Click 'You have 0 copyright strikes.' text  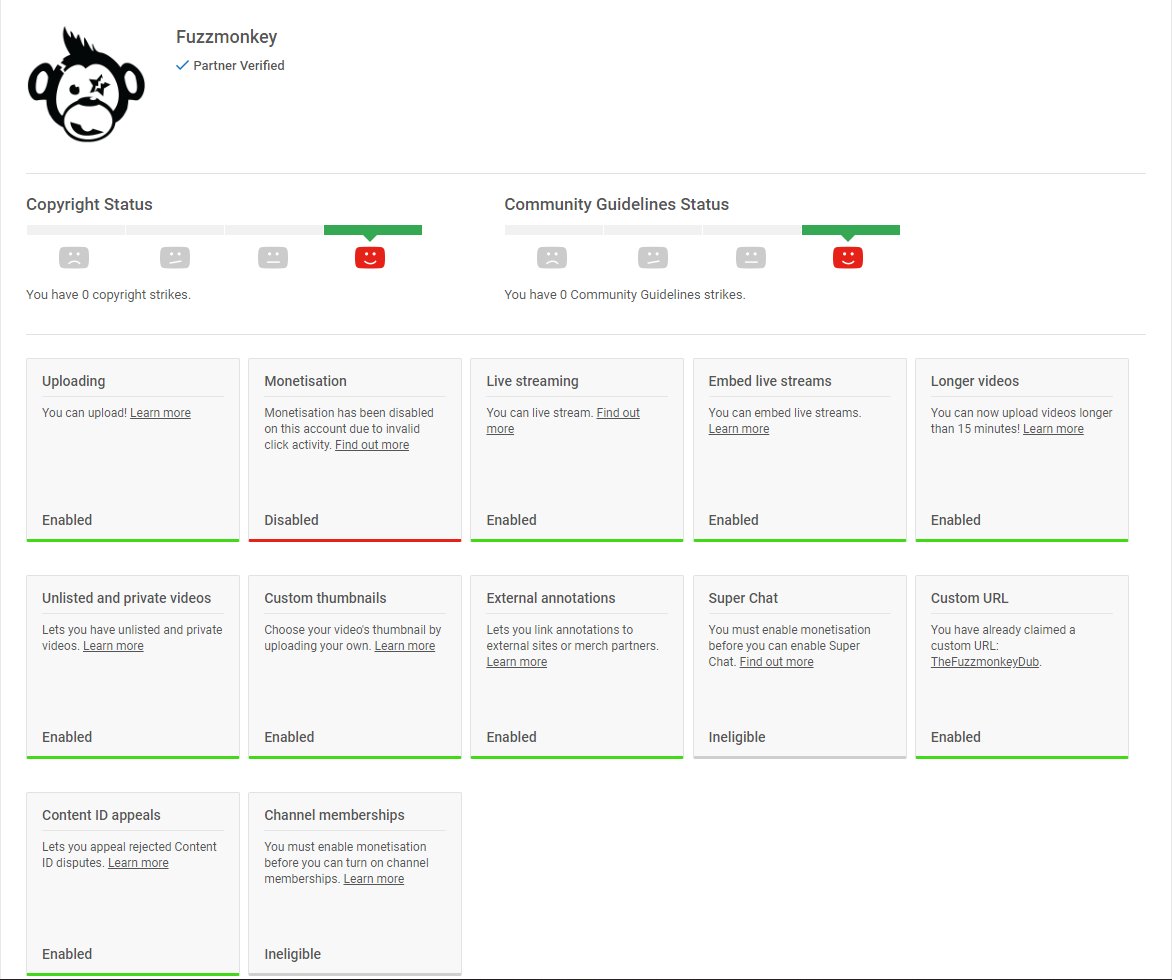click(x=108, y=295)
